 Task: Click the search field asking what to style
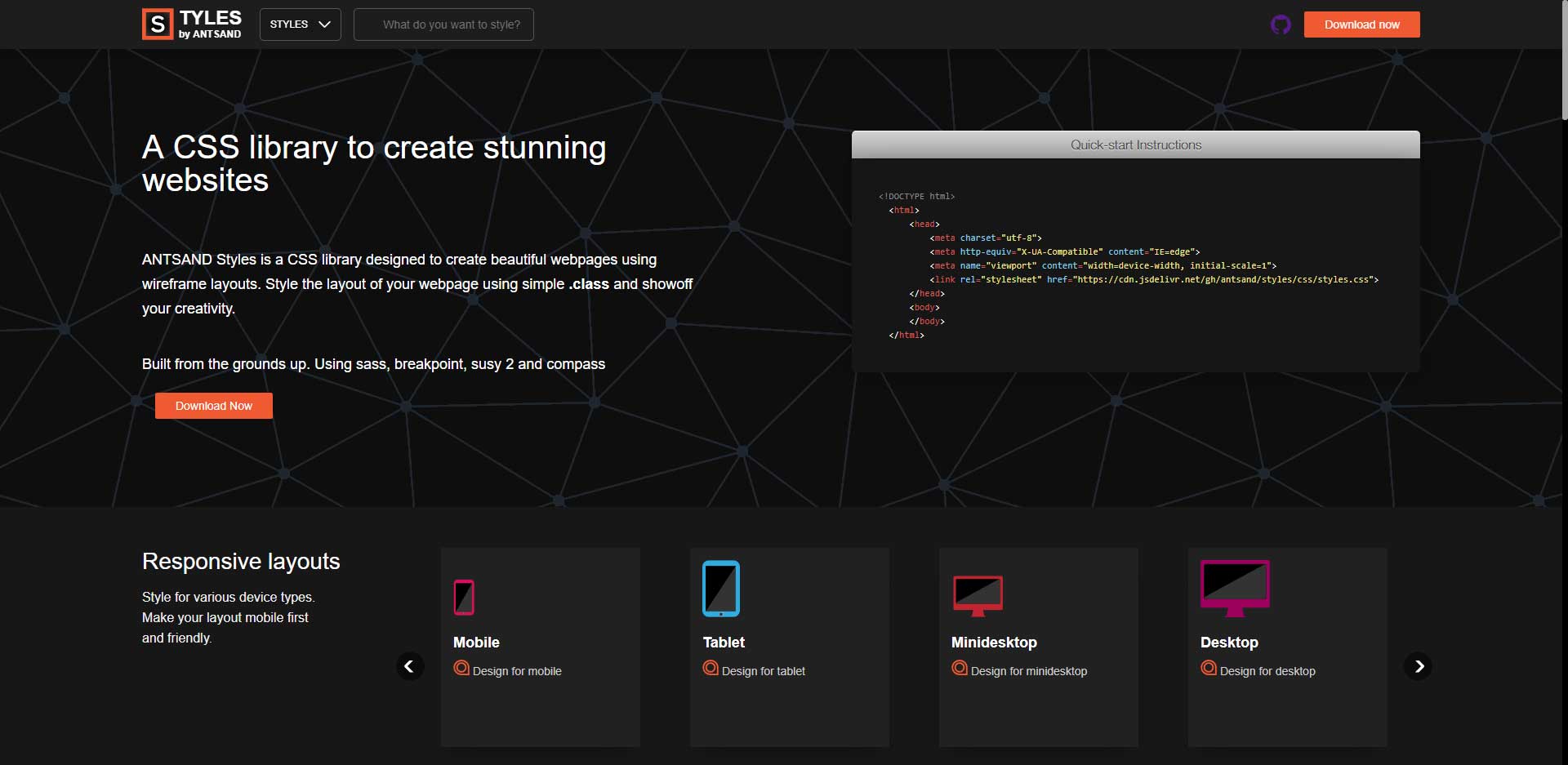443,24
